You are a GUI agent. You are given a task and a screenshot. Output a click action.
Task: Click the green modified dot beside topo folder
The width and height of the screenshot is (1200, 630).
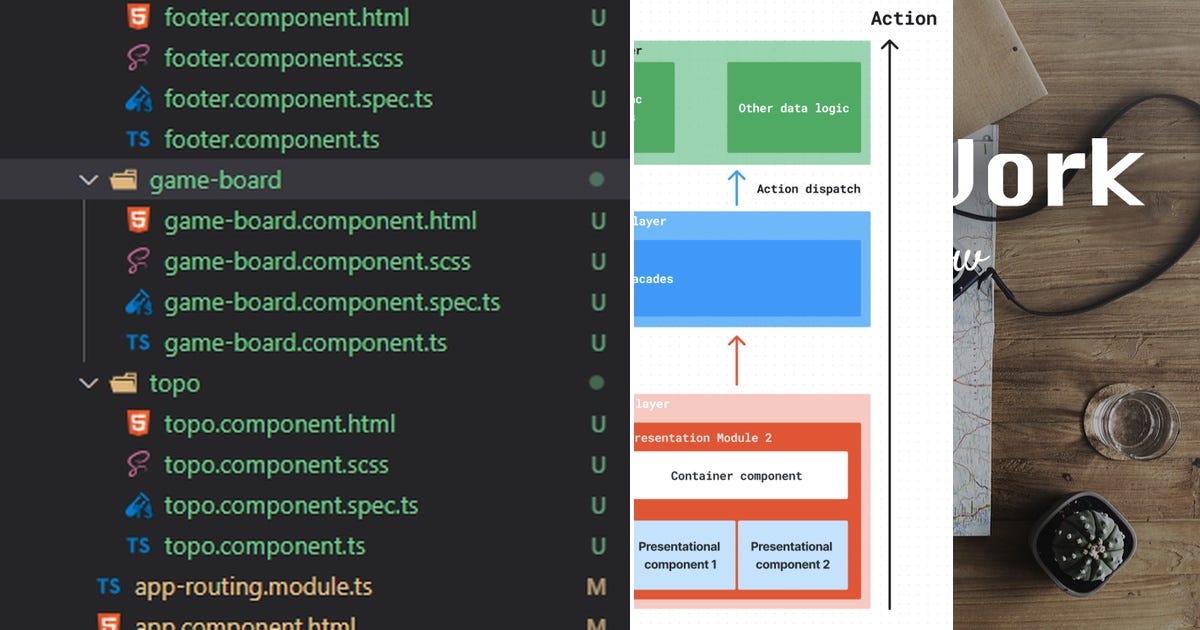click(597, 383)
